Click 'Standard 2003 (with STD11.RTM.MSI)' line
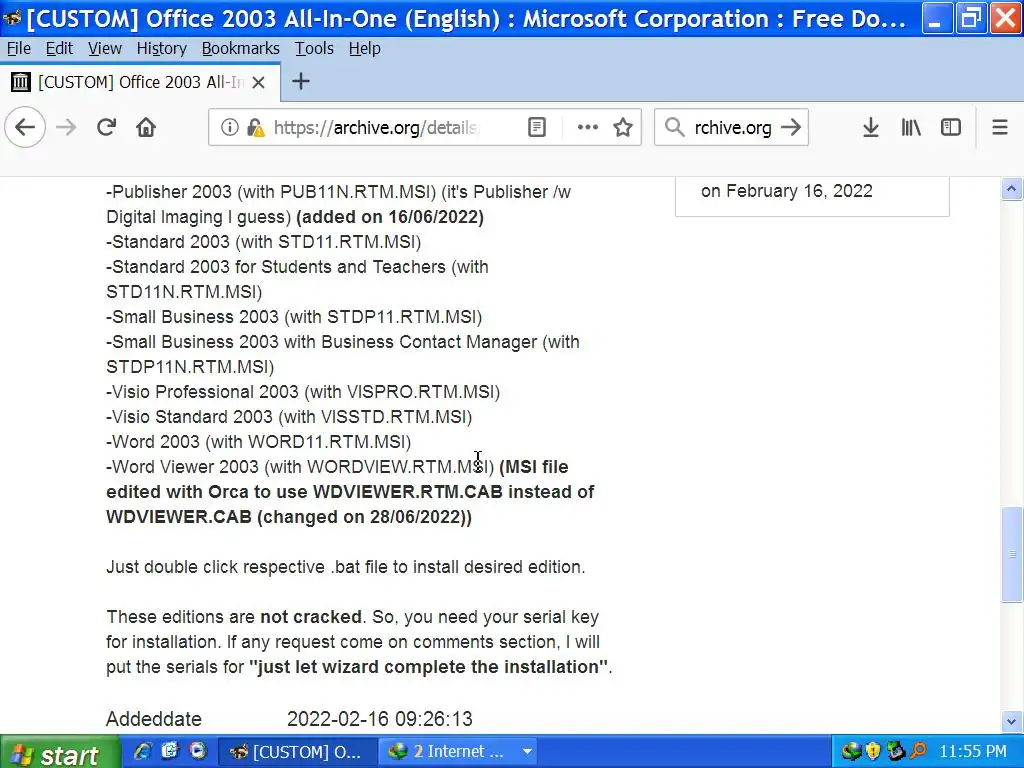The height and width of the screenshot is (768, 1024). point(263,242)
